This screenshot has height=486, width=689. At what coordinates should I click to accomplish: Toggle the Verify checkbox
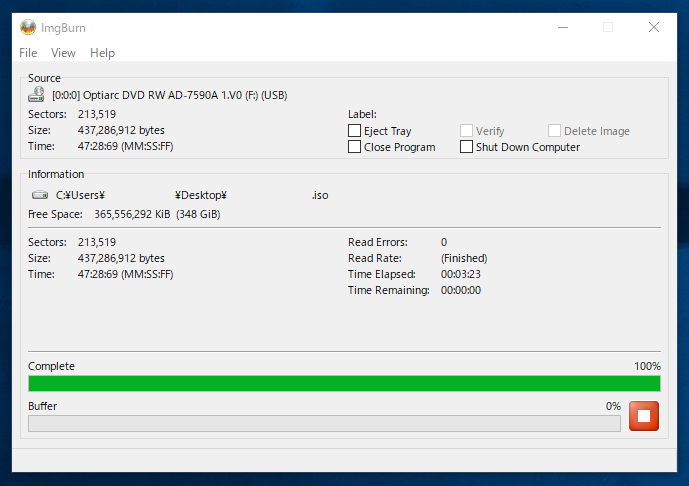(x=466, y=131)
